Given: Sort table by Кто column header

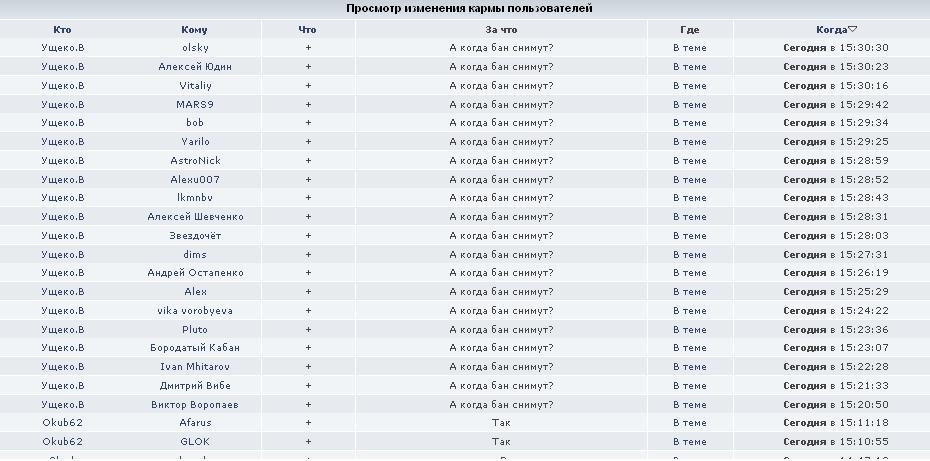Looking at the screenshot, I should tap(62, 30).
